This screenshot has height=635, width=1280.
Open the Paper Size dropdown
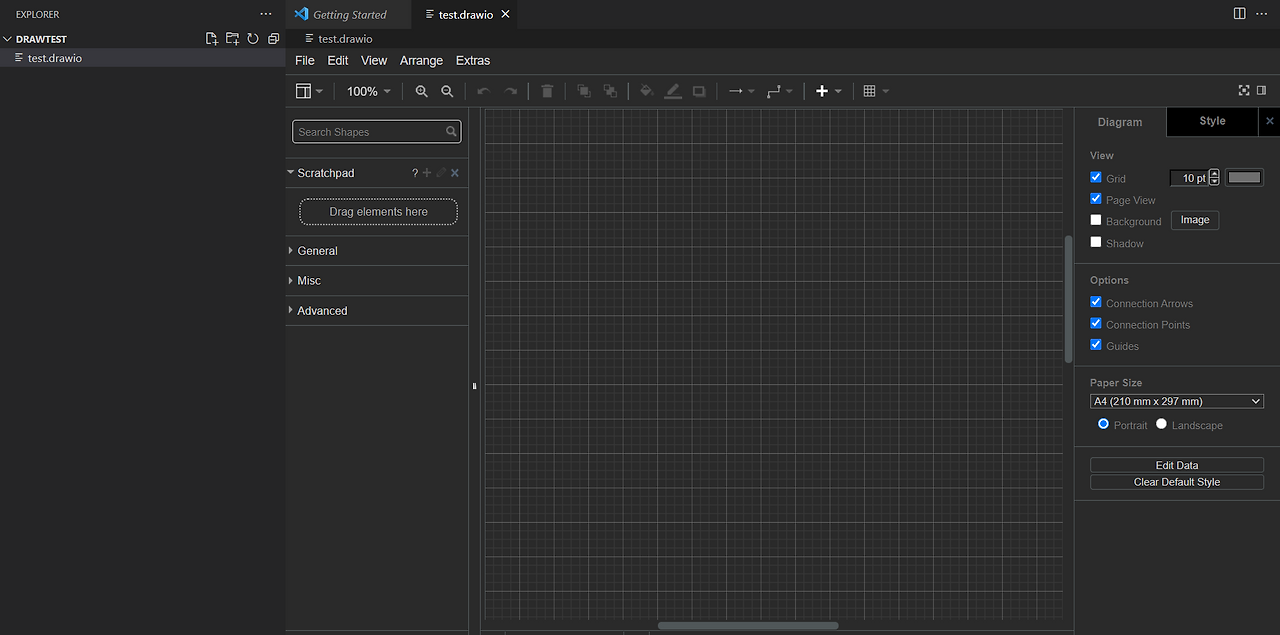pos(1176,400)
